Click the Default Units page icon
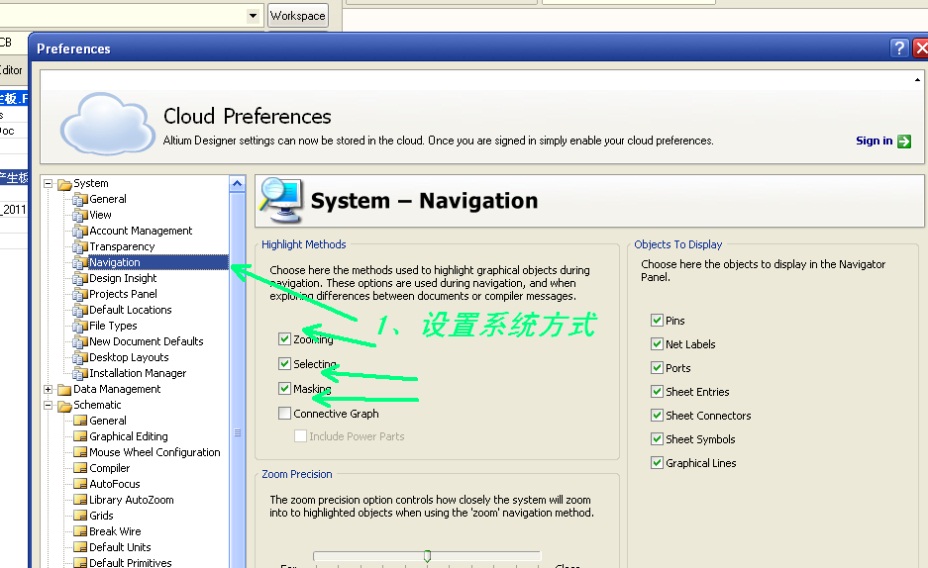The height and width of the screenshot is (568, 928). click(80, 547)
